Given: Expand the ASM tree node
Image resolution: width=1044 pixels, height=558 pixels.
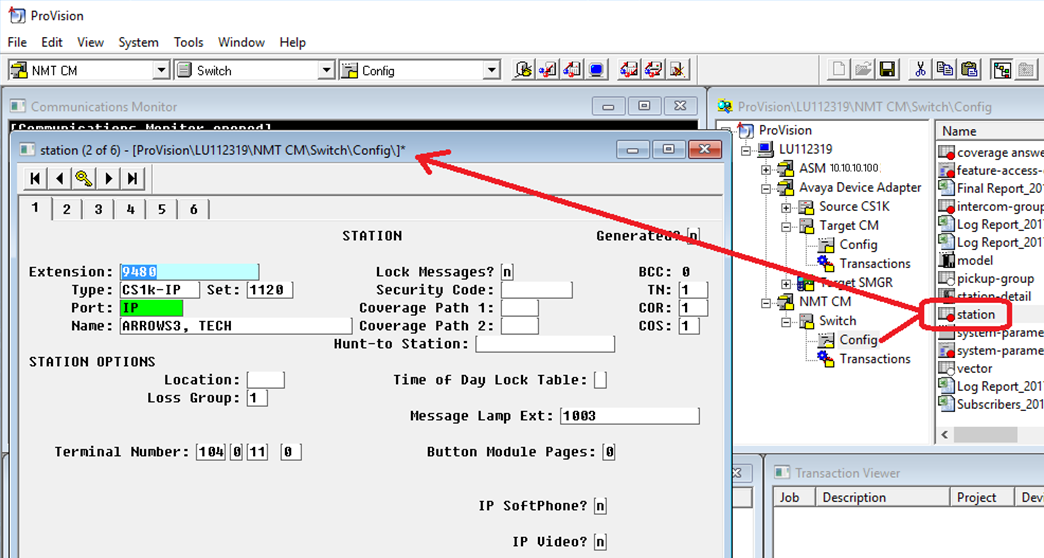Looking at the screenshot, I should [x=766, y=170].
